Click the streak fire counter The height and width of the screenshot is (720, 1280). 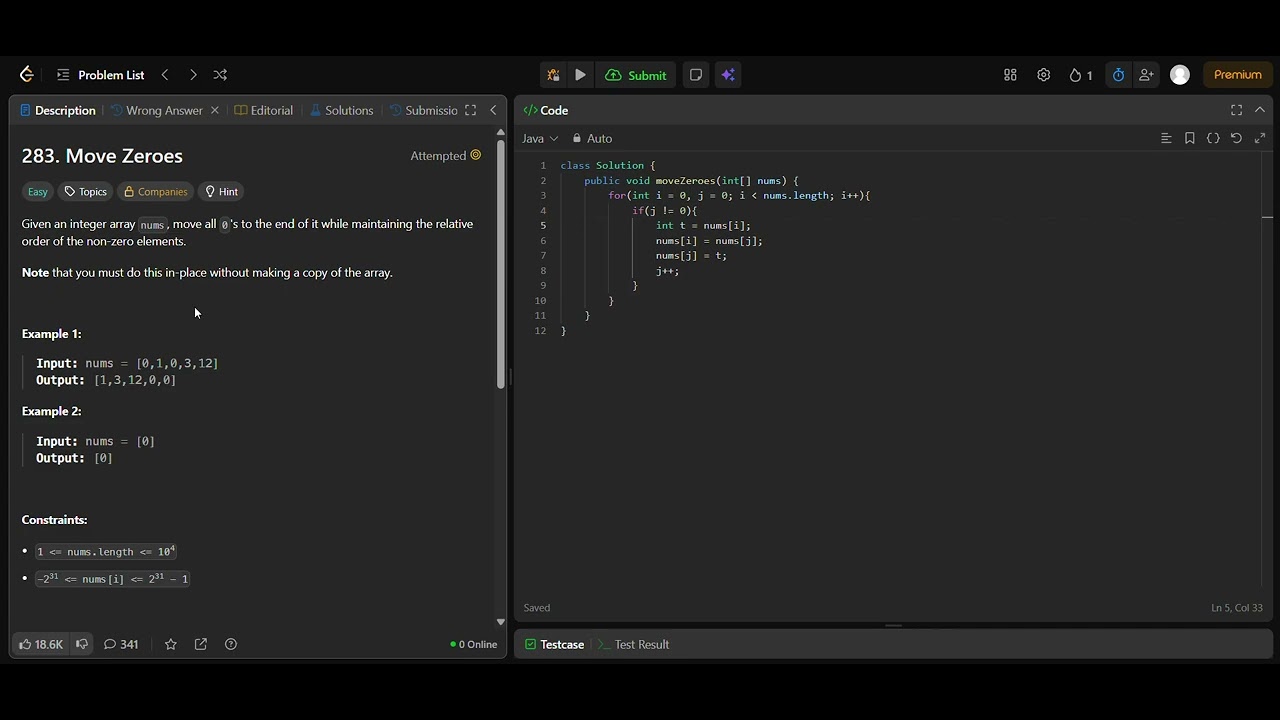[x=1080, y=75]
